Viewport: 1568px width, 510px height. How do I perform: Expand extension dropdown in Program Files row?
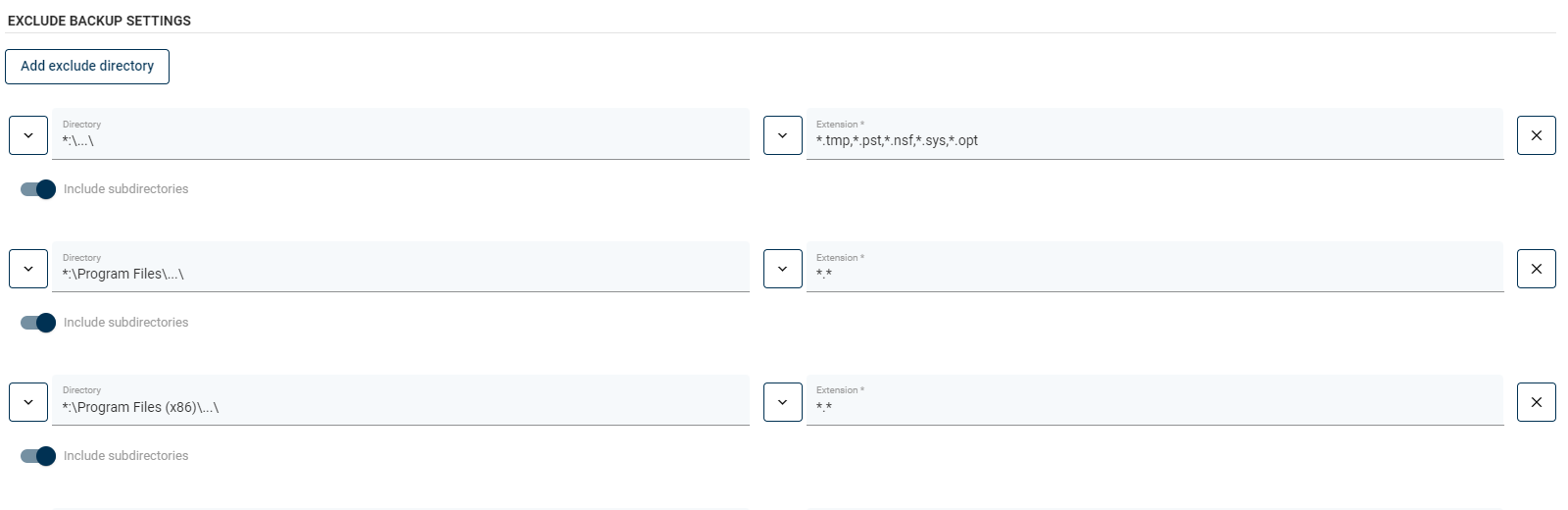click(782, 269)
